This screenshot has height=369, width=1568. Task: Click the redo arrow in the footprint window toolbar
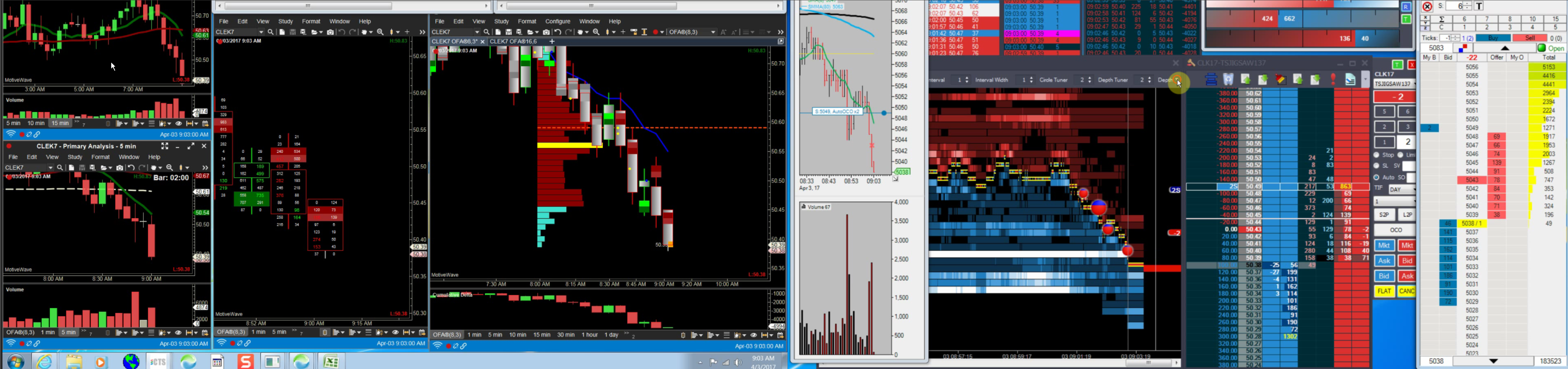tap(353, 32)
